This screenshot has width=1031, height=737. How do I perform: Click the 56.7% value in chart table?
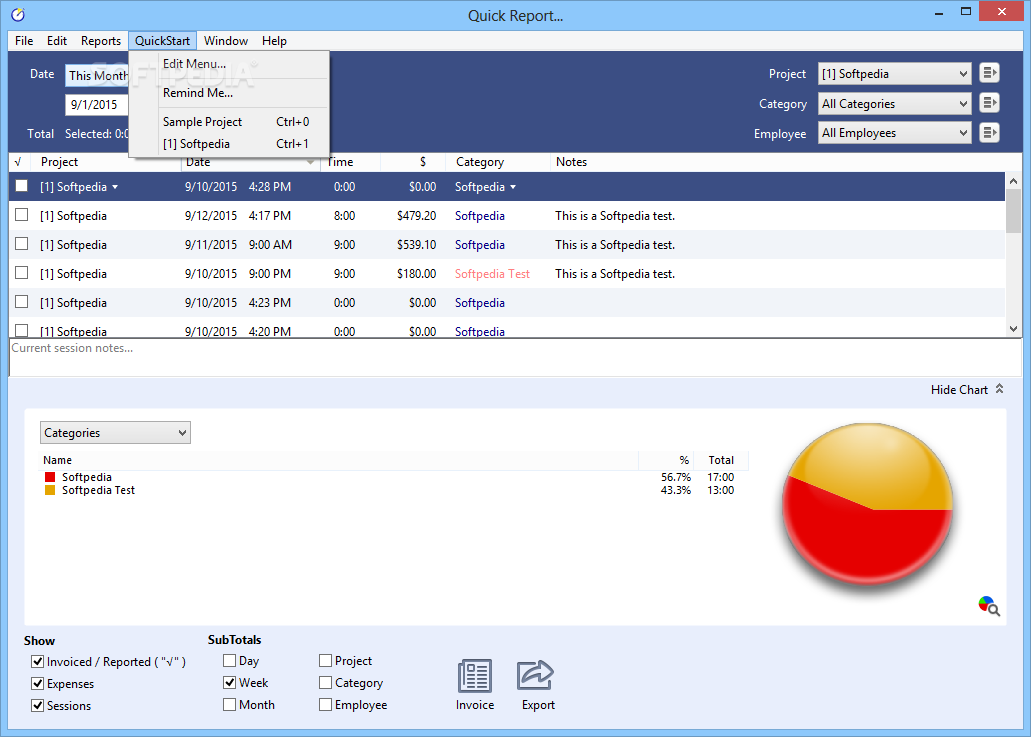tap(676, 477)
